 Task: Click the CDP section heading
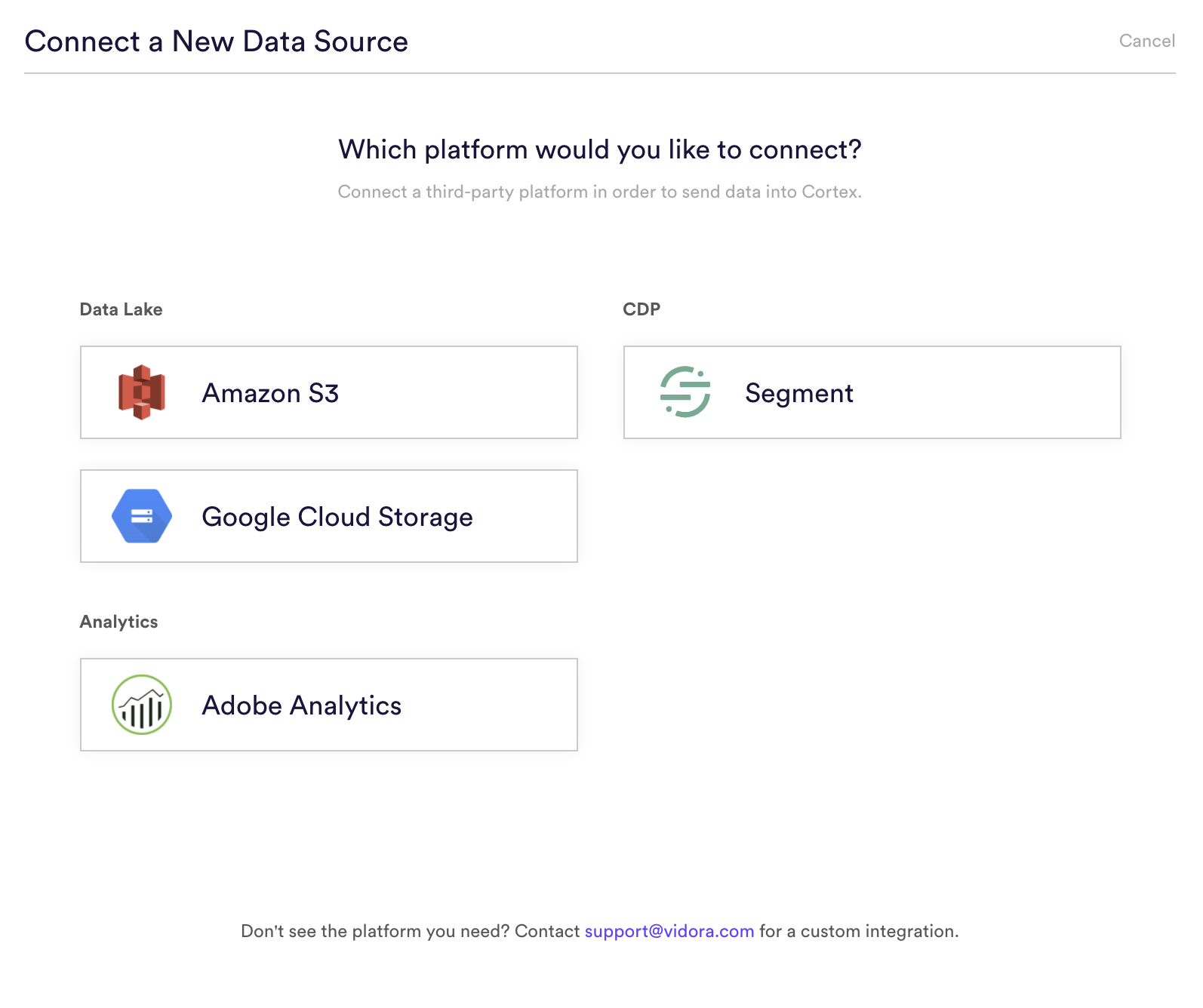point(641,309)
